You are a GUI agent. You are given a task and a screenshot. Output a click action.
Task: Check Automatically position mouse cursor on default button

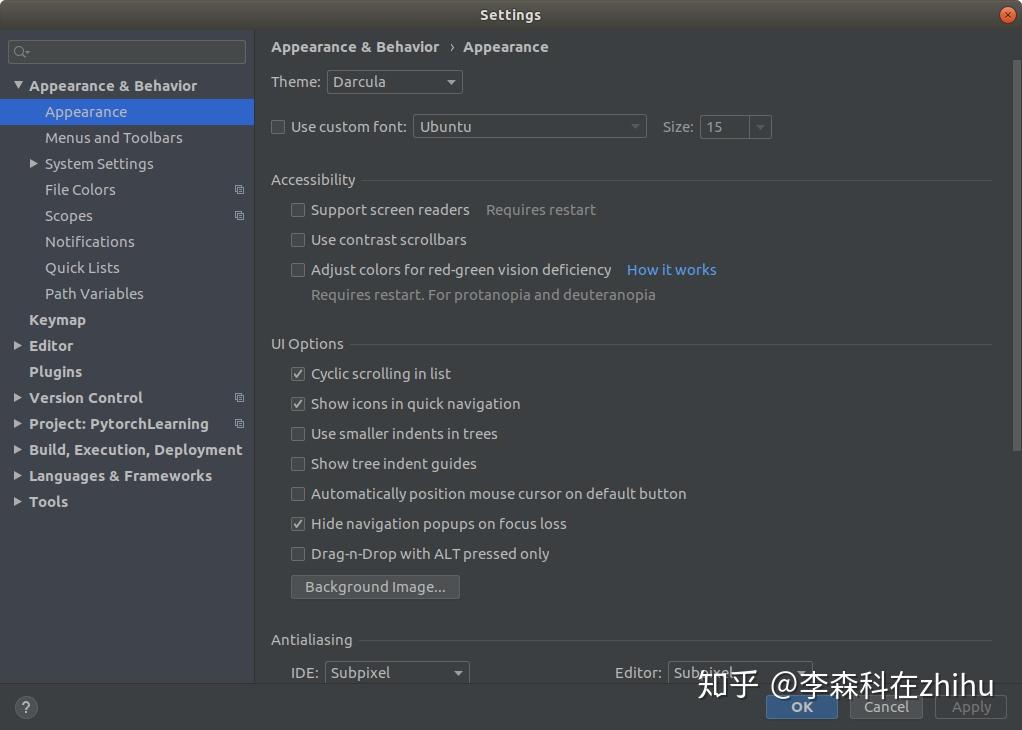click(298, 494)
